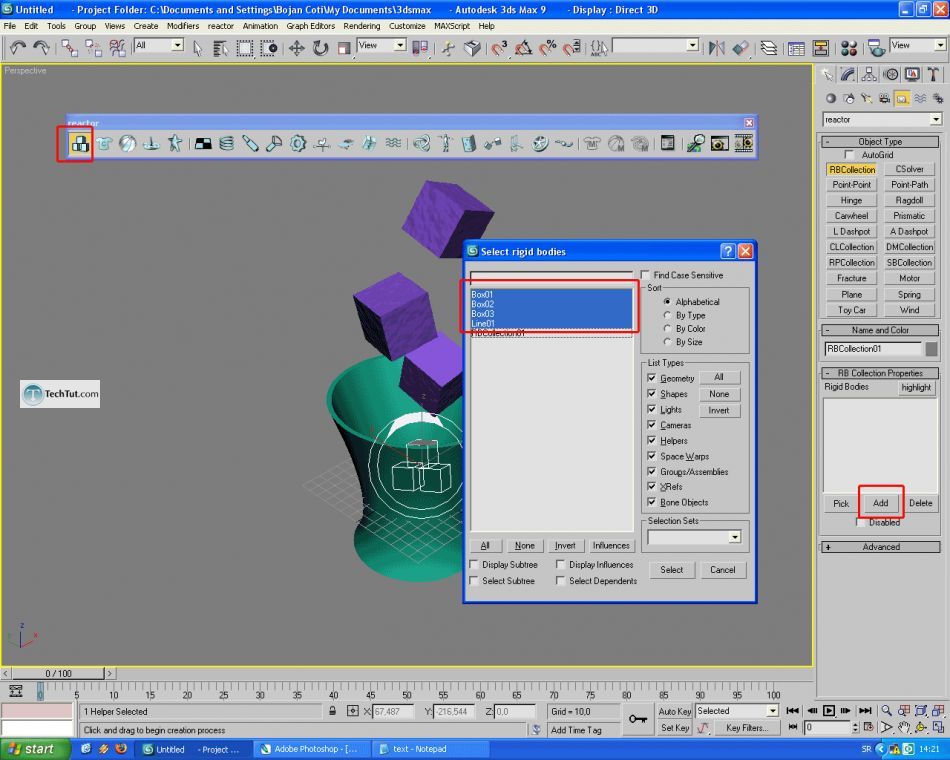Open the Modifiers menu
This screenshot has height=760, width=950.
[183, 26]
